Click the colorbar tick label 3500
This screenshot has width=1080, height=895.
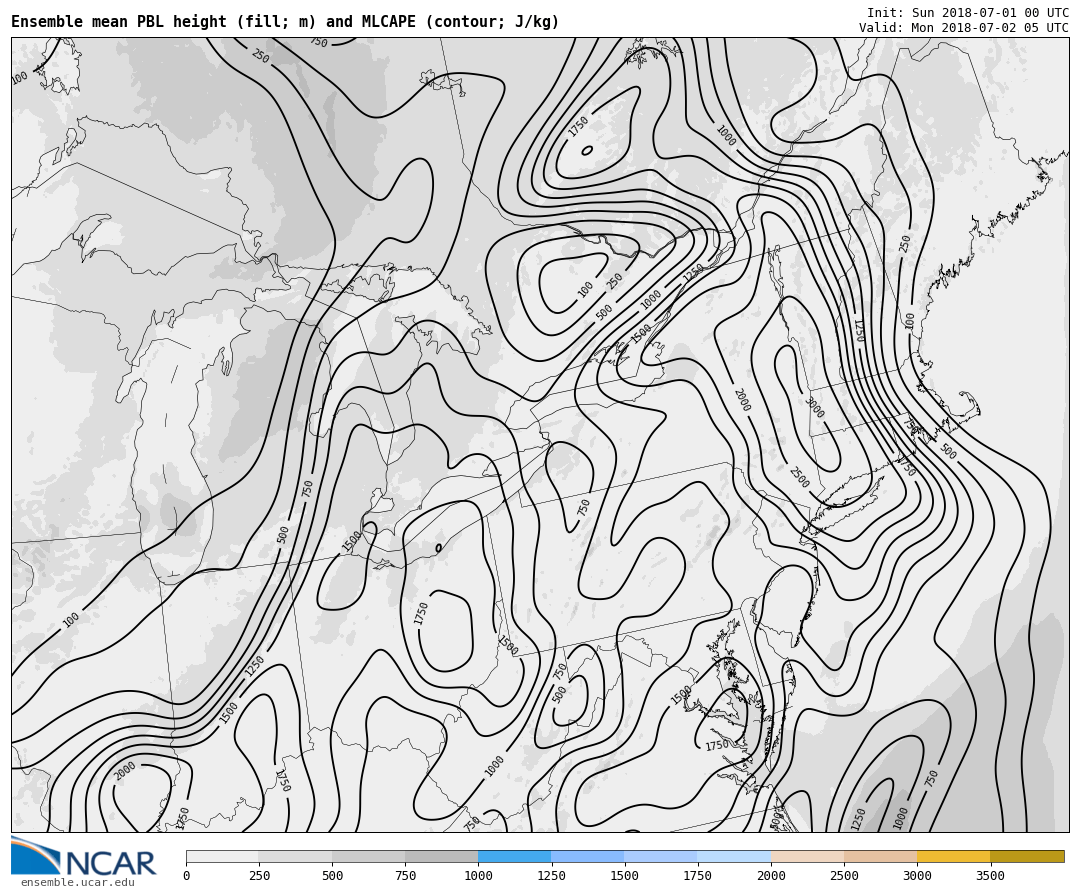(990, 876)
